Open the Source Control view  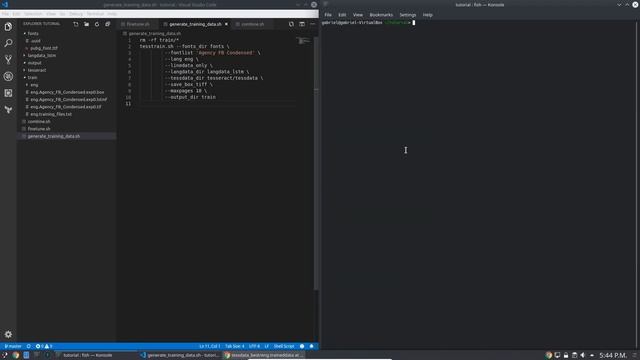(x=8, y=60)
